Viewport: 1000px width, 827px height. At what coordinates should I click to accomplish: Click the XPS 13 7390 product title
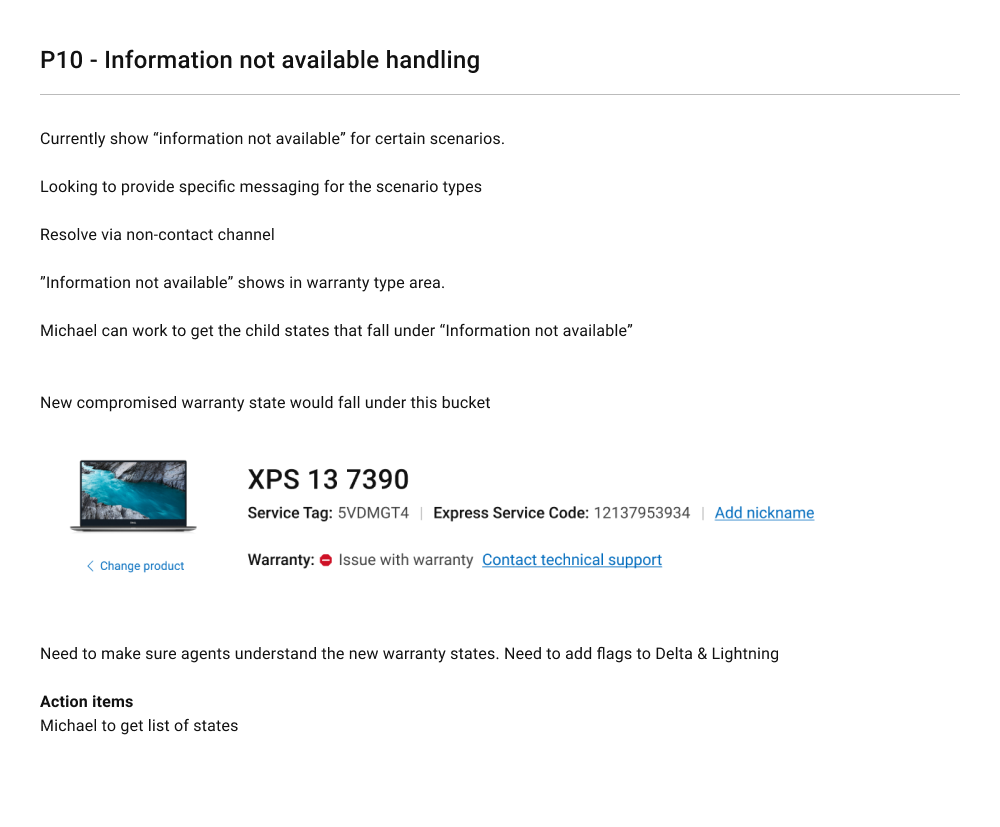328,479
